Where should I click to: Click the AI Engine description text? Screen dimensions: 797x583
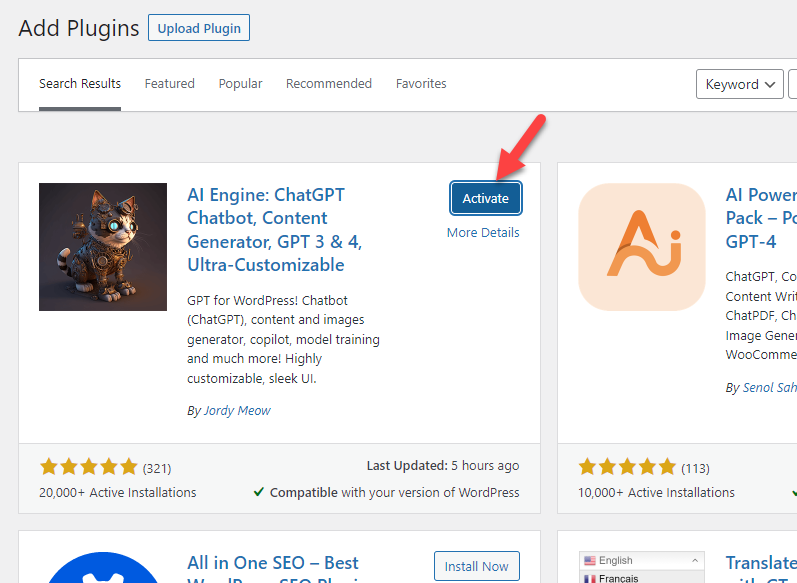click(283, 340)
